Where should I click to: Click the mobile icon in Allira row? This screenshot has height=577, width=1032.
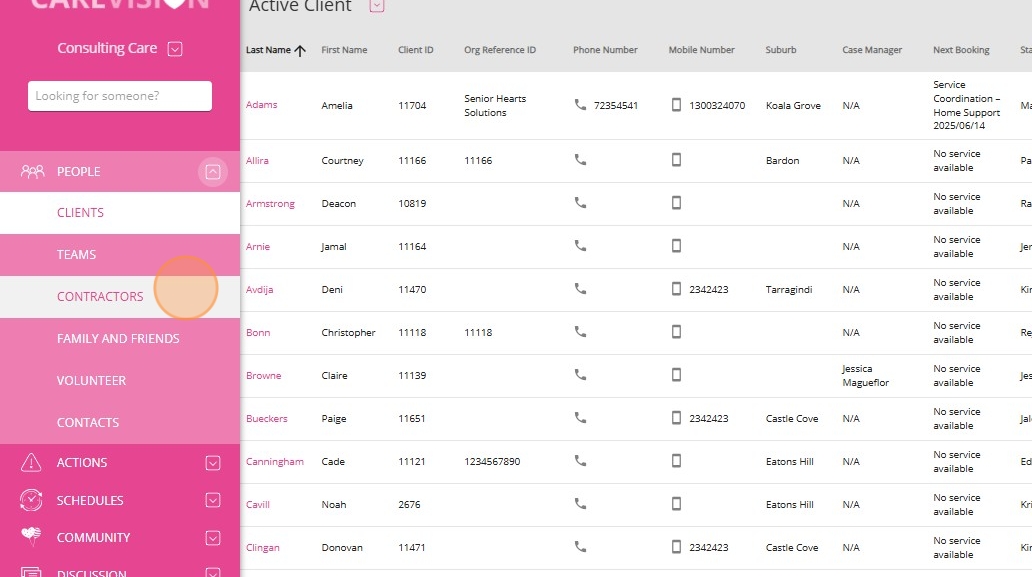pos(676,160)
